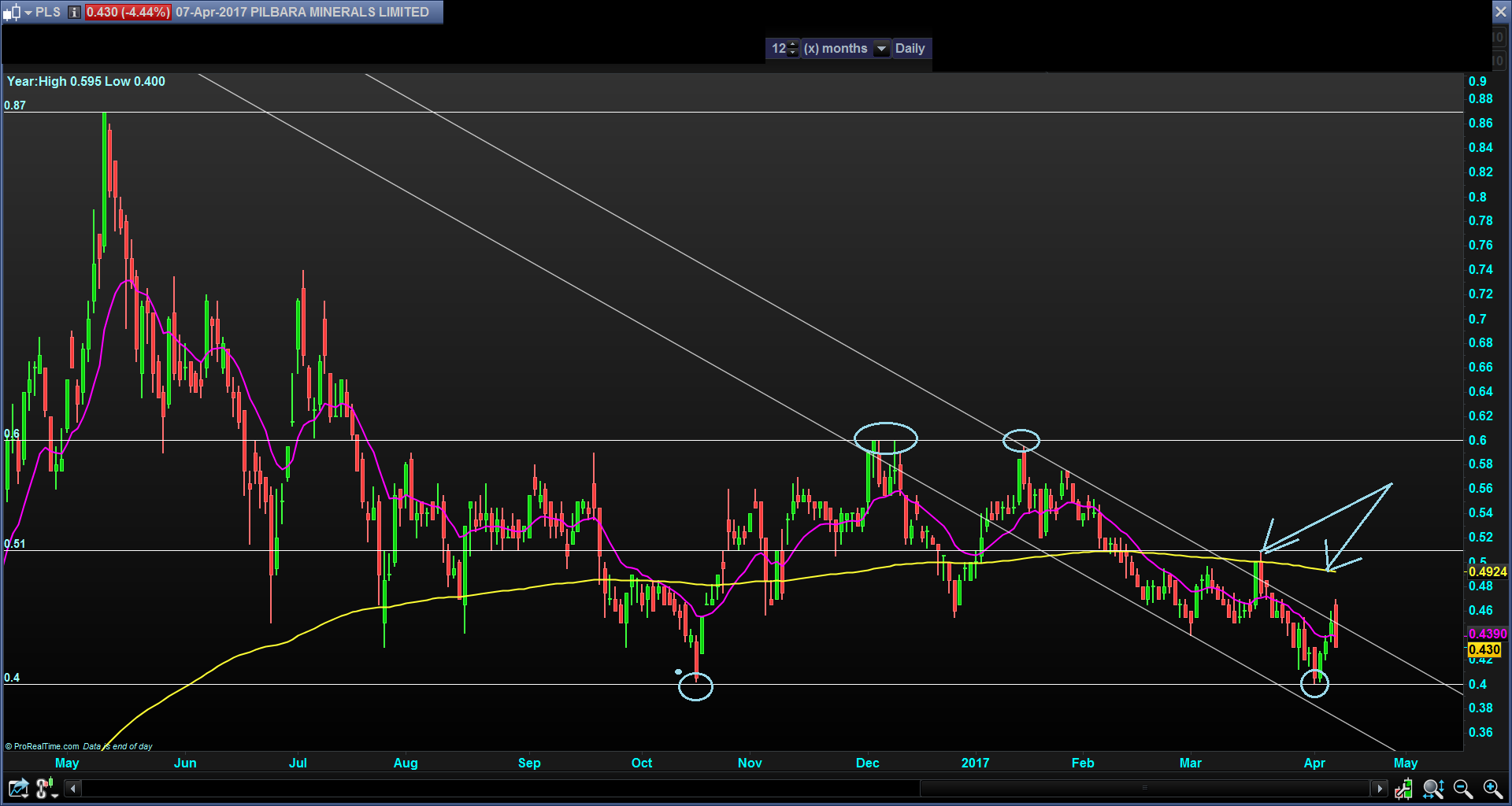Click the Aug label on time axis
This screenshot has width=1512, height=806.
(406, 763)
